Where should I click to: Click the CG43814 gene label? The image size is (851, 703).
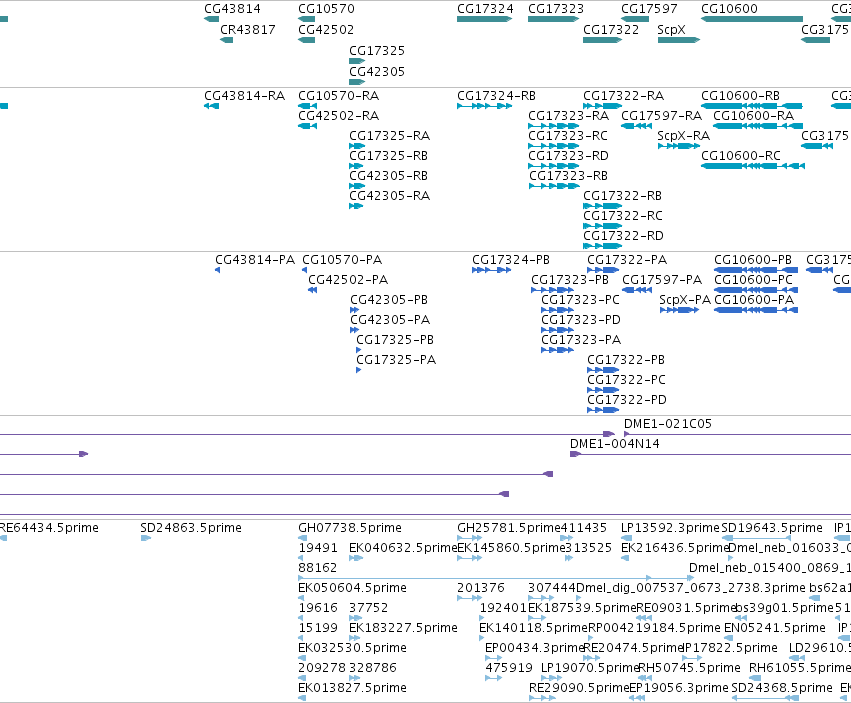[x=232, y=9]
